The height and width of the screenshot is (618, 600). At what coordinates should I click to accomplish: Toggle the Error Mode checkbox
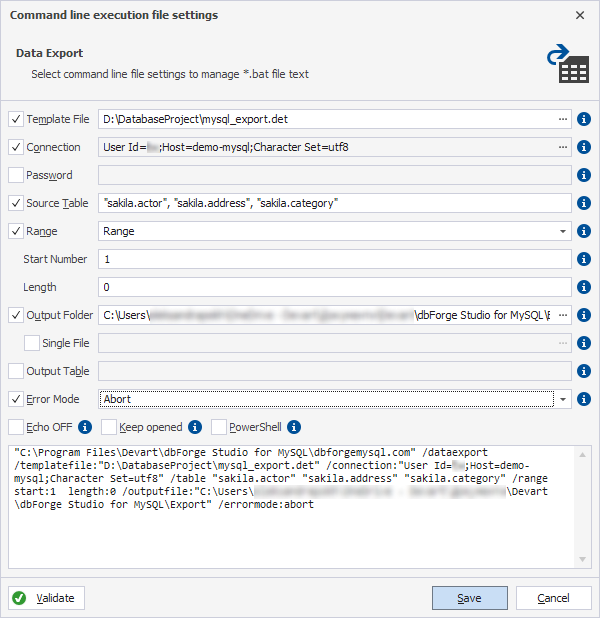[16, 399]
